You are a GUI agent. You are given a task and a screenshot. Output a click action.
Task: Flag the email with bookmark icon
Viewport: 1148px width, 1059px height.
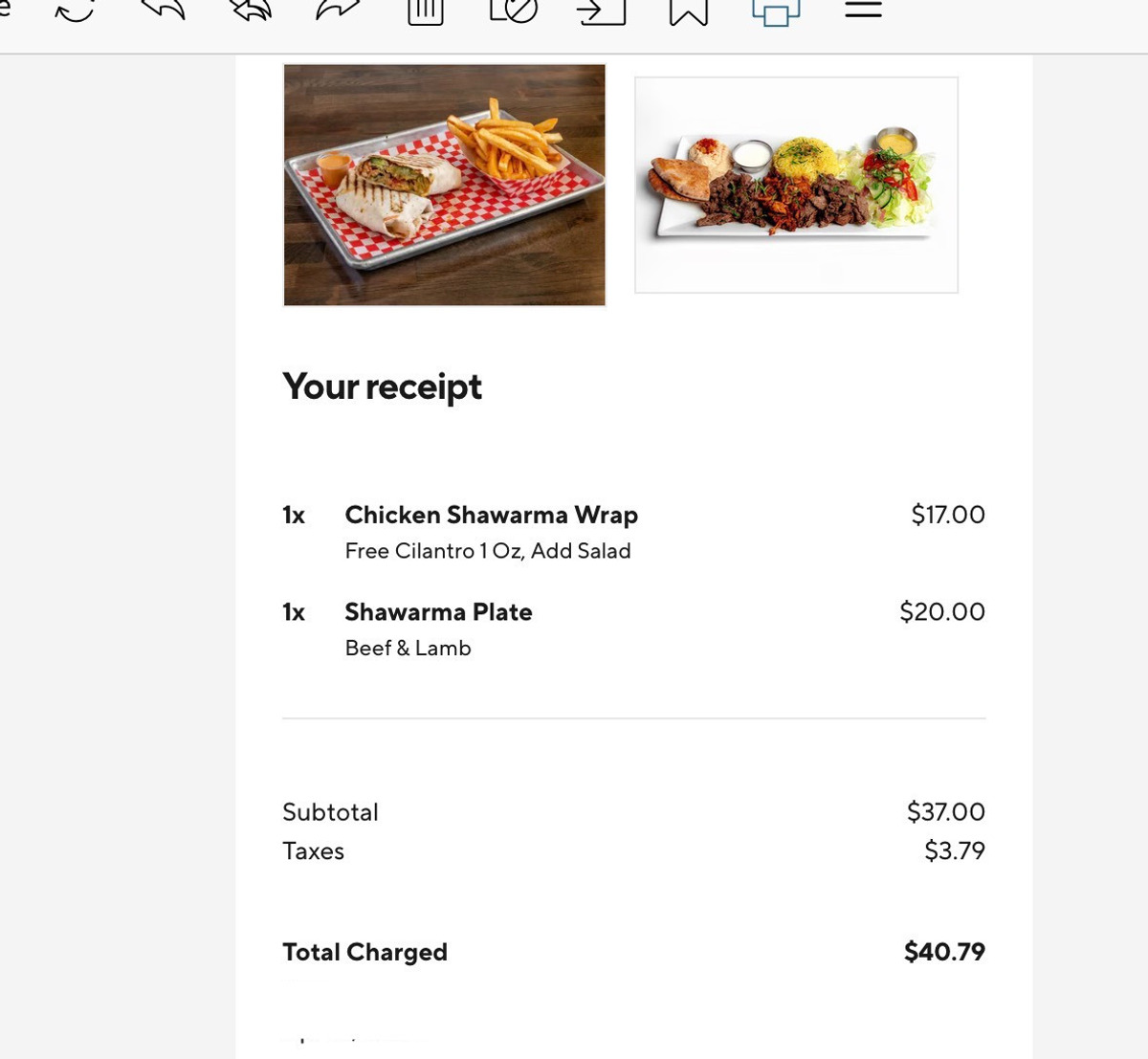tap(689, 11)
